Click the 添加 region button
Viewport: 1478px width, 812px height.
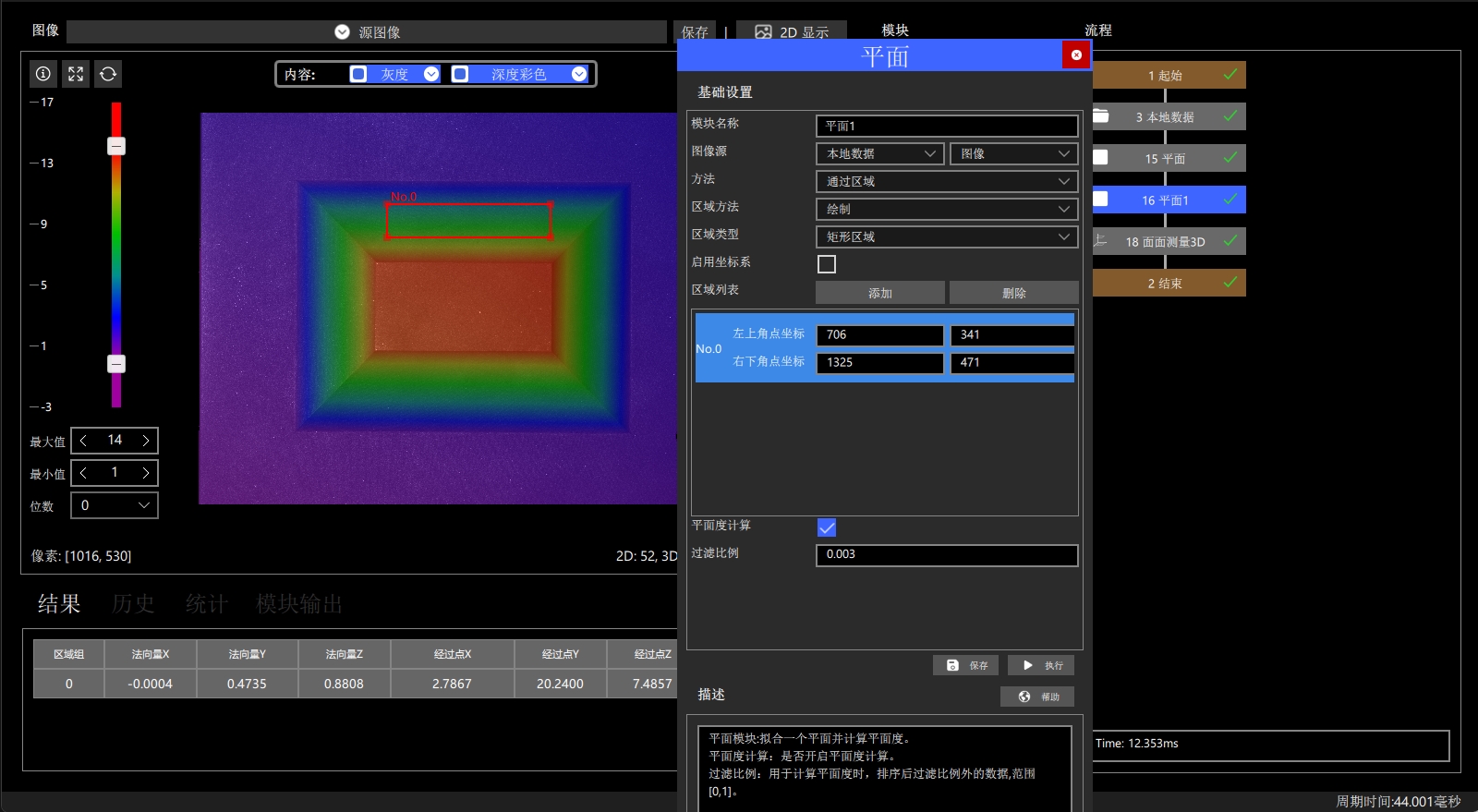(880, 293)
